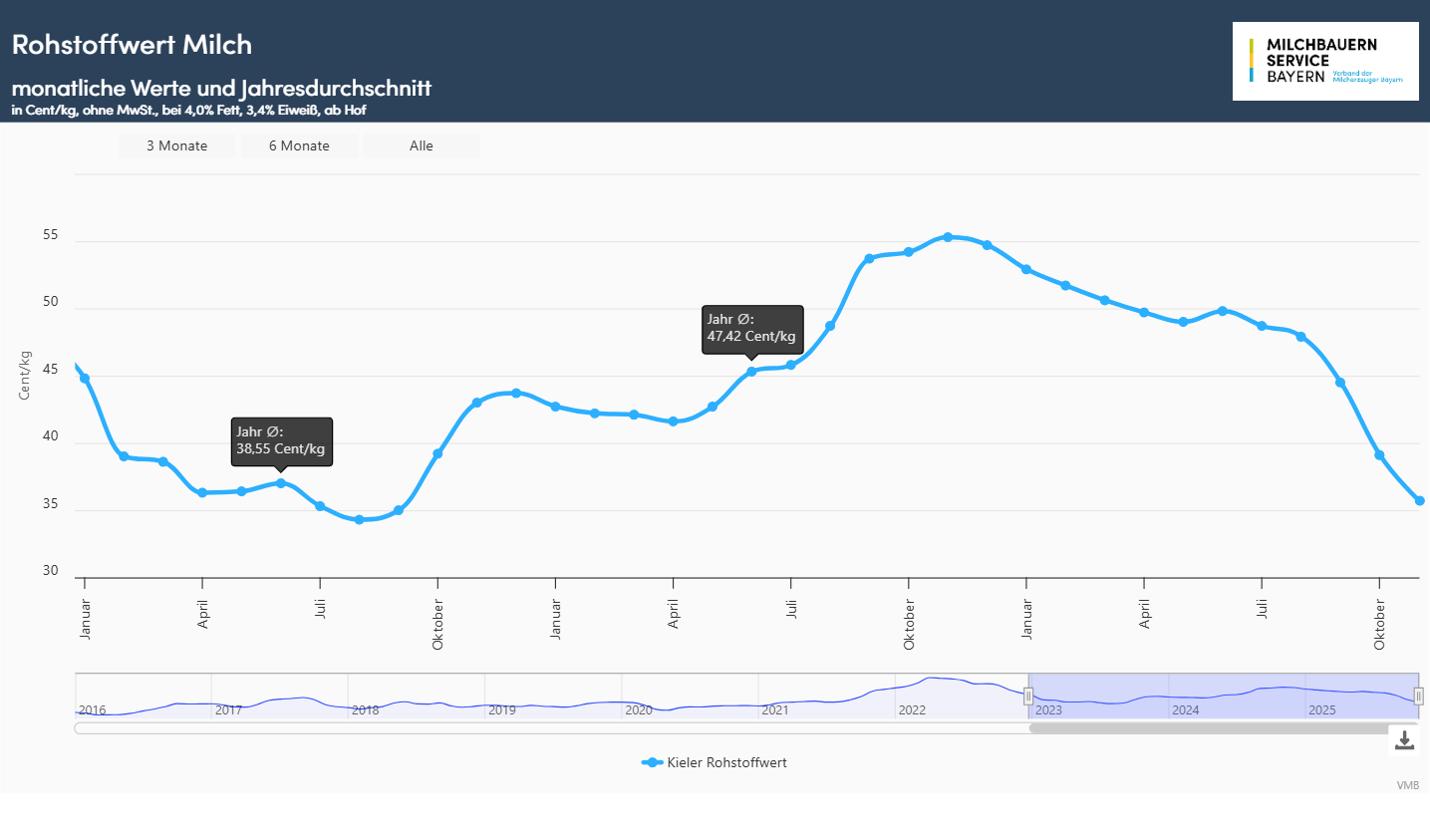Jump to 2019 in the navigator timeline

click(x=502, y=709)
